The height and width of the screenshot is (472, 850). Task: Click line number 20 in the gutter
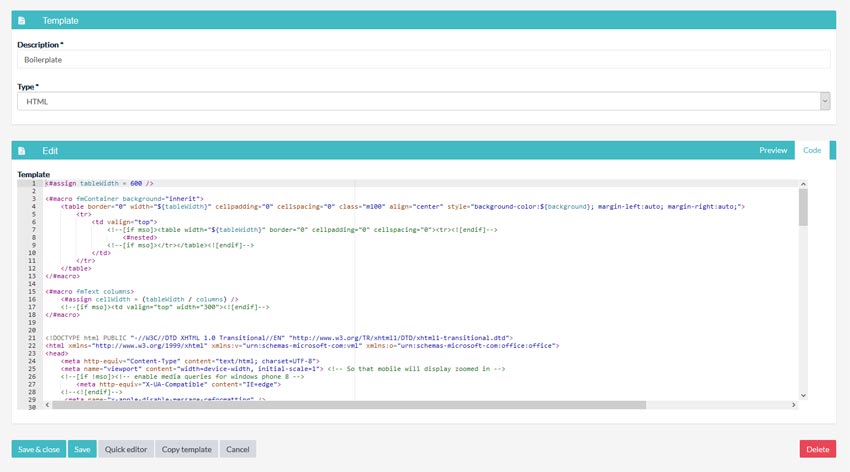tap(31, 330)
